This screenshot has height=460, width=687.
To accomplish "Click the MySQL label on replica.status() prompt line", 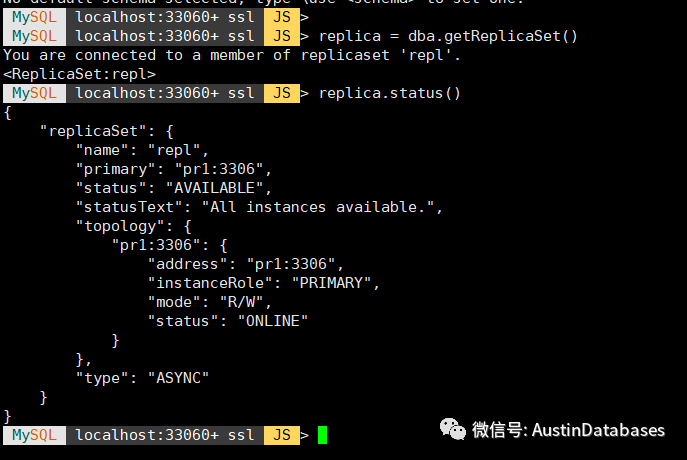I will click(x=34, y=93).
